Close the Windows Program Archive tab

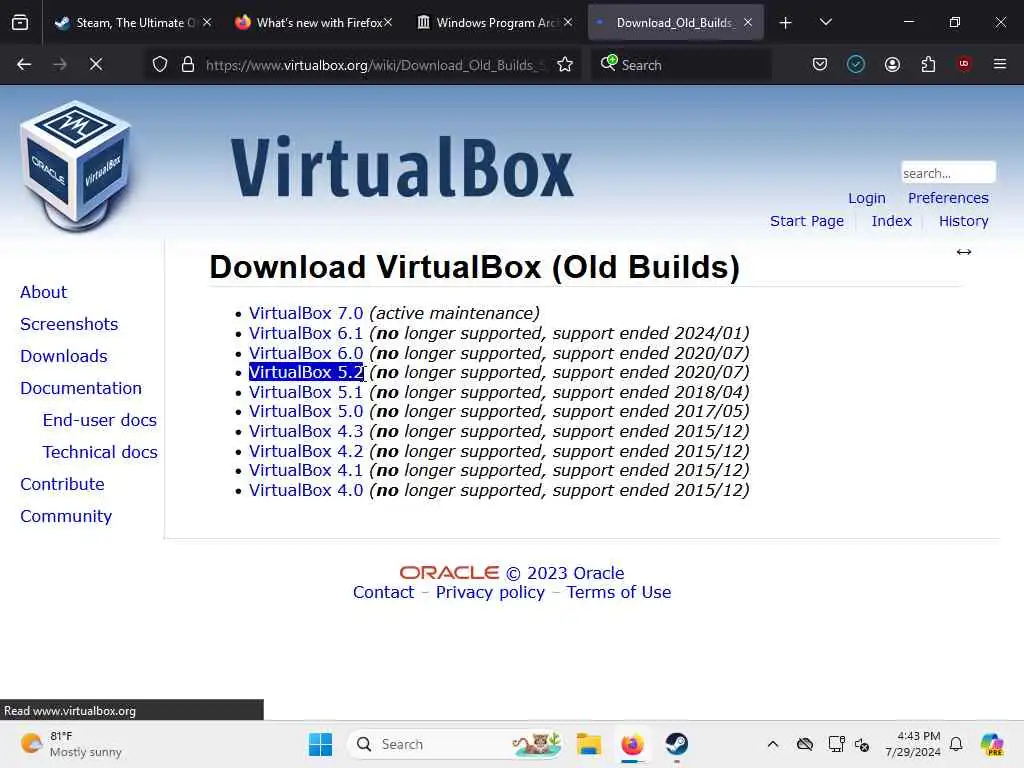click(568, 22)
